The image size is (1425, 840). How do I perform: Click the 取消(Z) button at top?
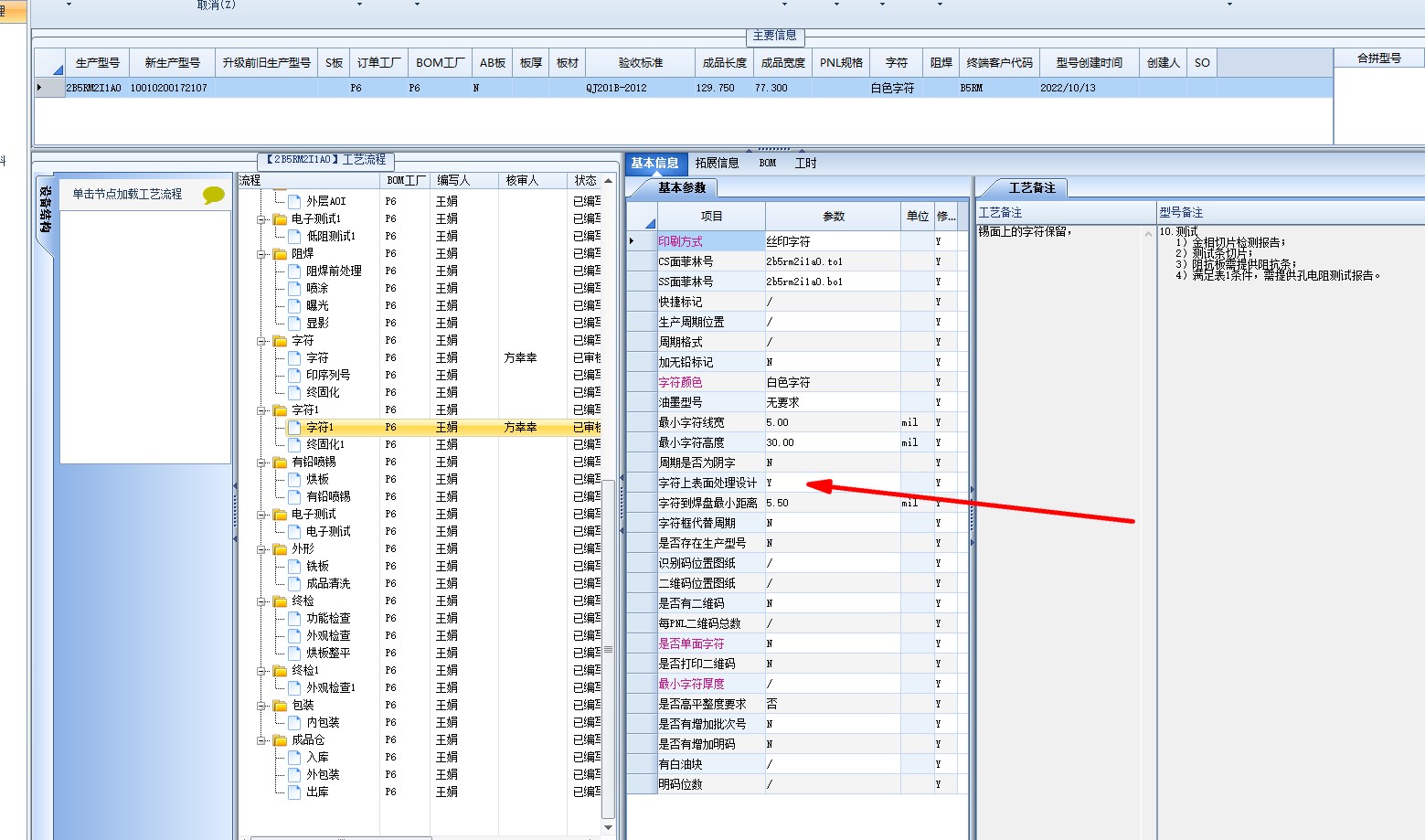tap(217, 5)
